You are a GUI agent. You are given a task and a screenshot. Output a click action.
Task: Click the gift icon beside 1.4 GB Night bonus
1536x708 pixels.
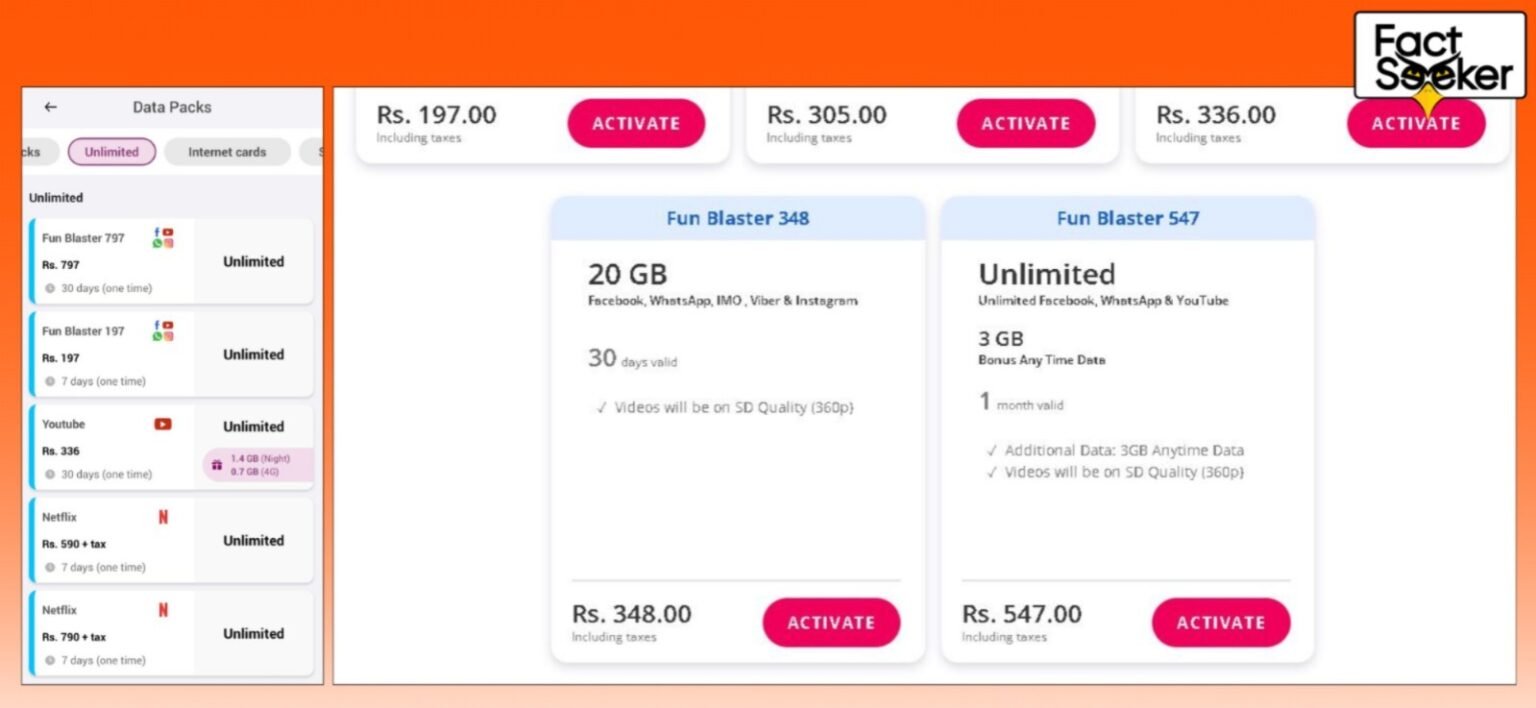[216, 464]
